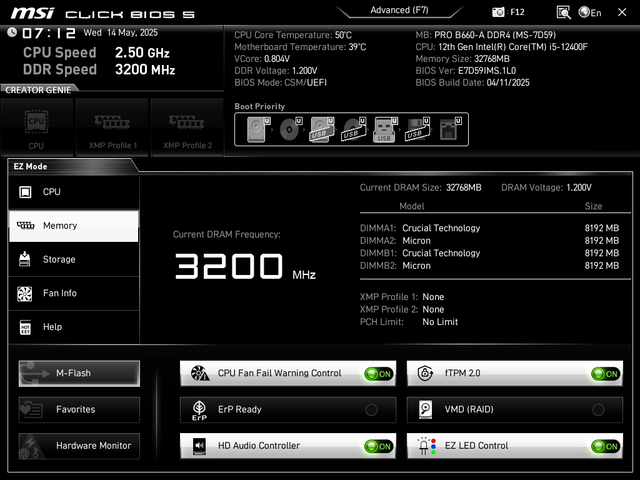Click the DRAM Voltage 1.200V value

pos(578,188)
